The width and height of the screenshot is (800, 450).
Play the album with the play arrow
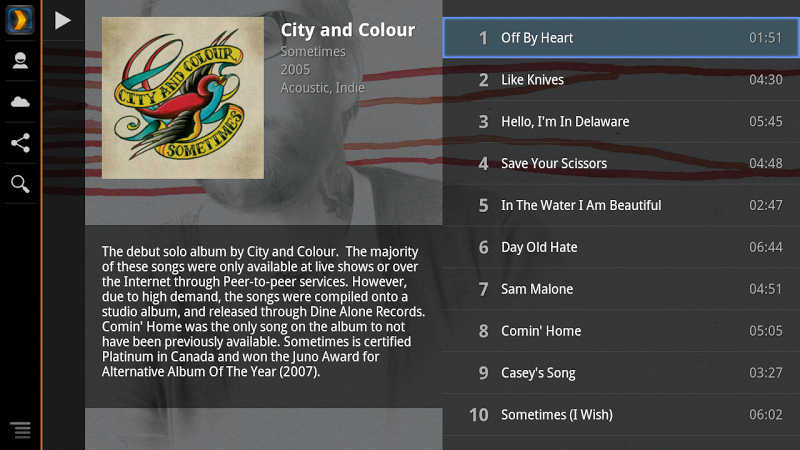63,20
